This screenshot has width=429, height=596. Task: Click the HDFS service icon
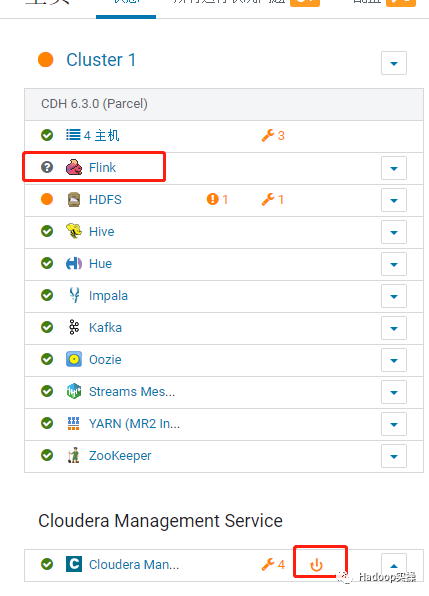74,200
